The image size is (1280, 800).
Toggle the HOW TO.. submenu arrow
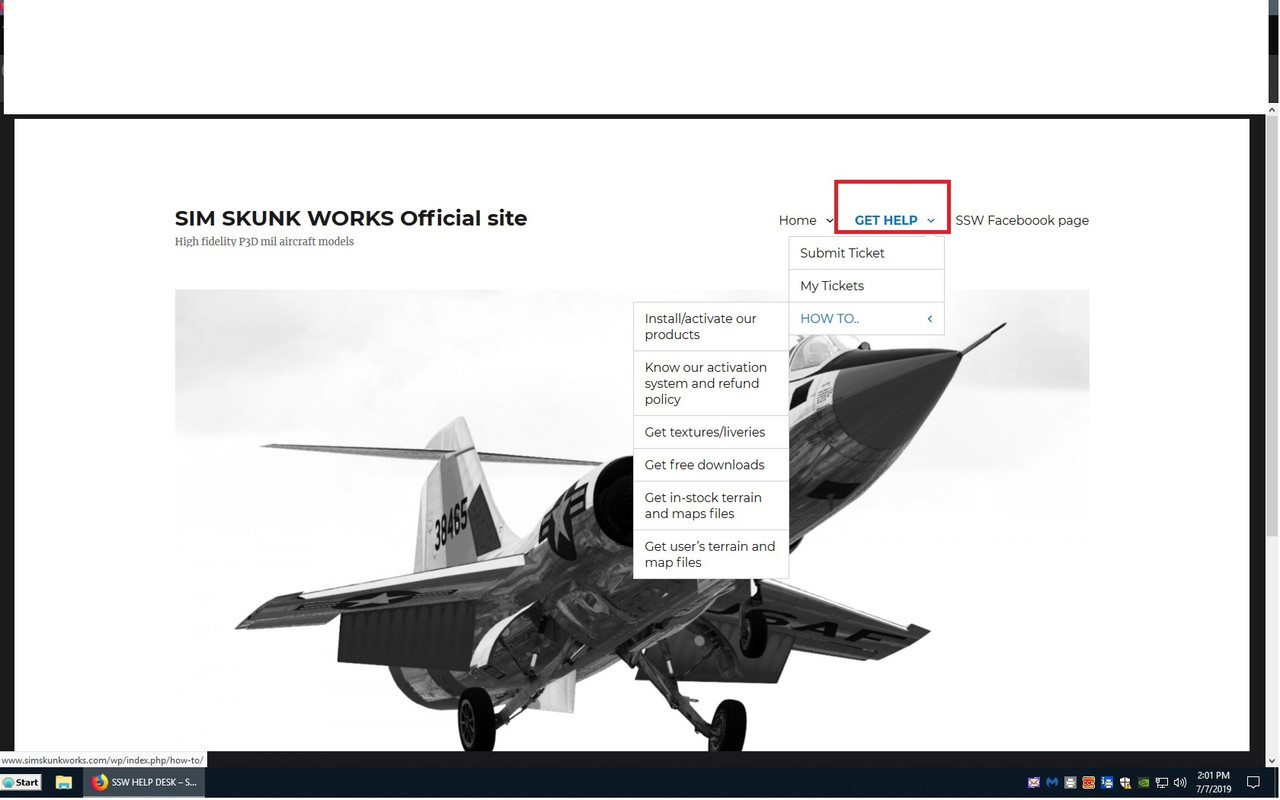929,319
